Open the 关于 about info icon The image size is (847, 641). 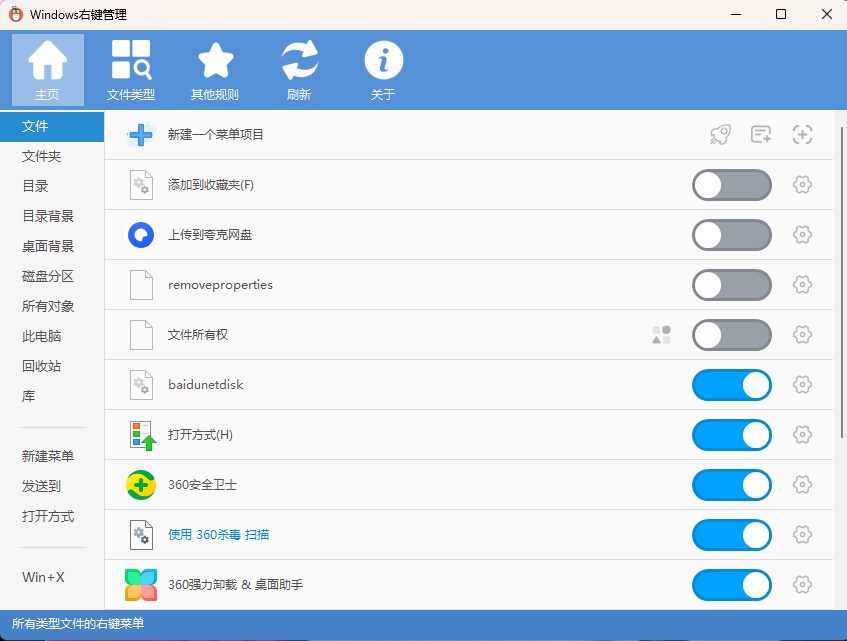pyautogui.click(x=383, y=70)
